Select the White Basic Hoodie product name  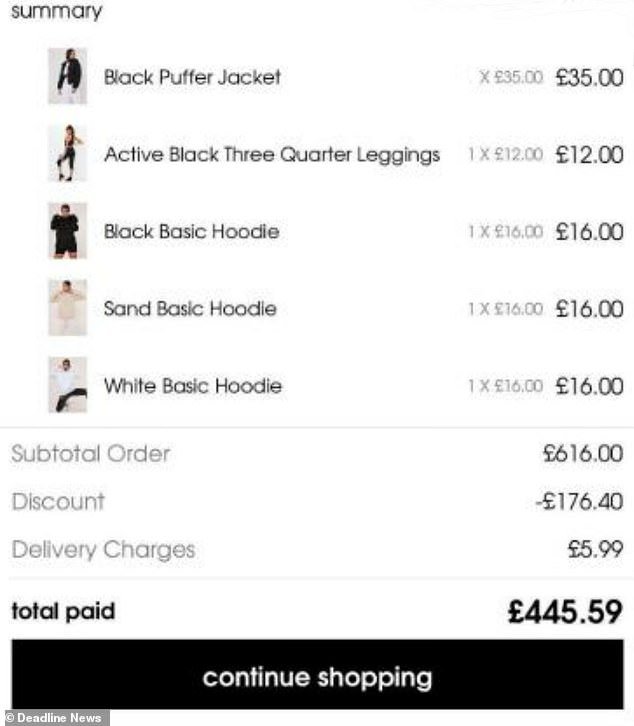click(193, 386)
